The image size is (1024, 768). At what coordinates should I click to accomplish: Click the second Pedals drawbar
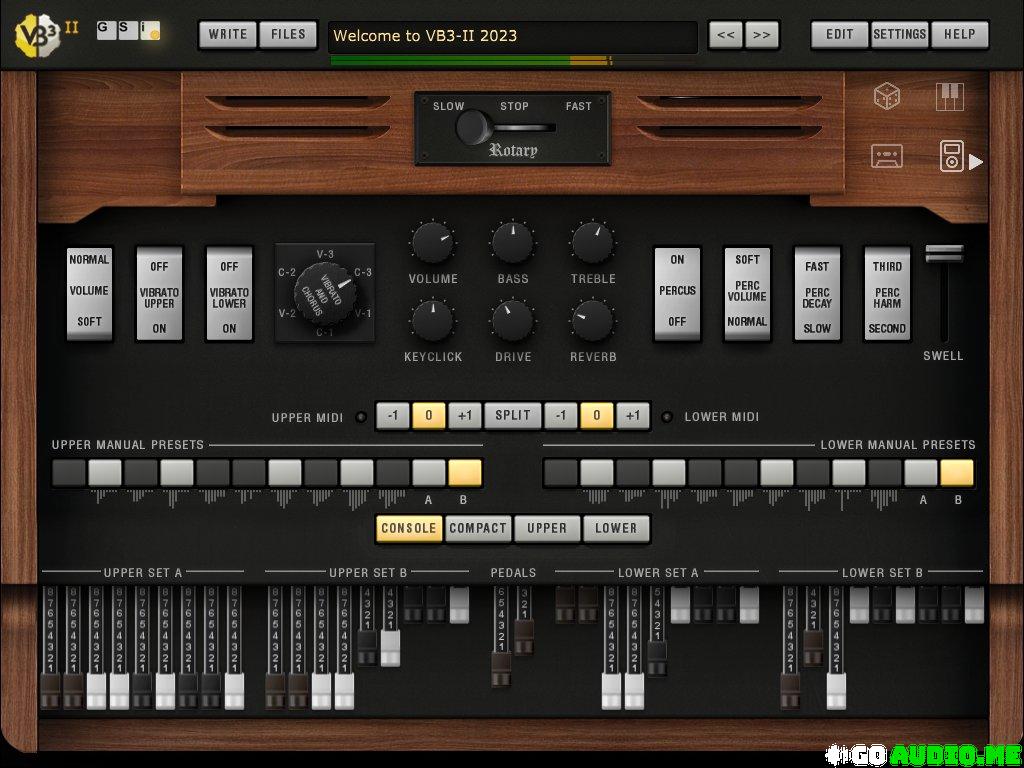524,637
